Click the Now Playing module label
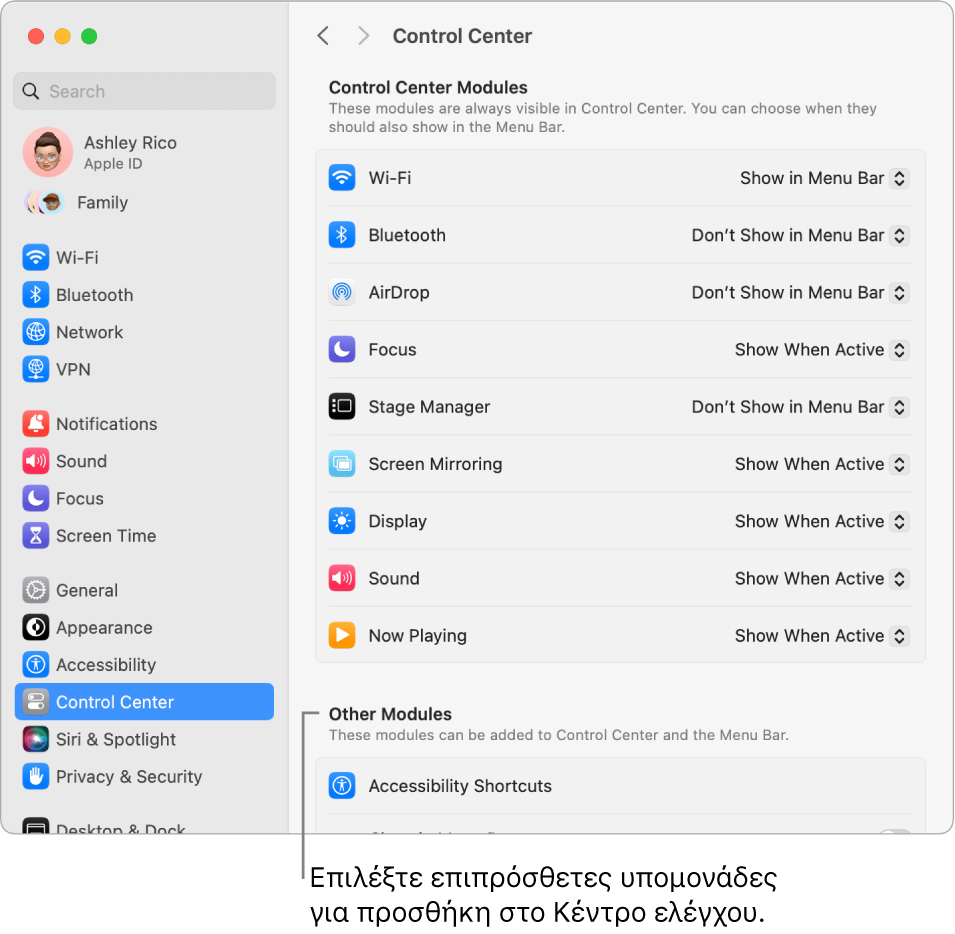The width and height of the screenshot is (955, 934). pos(417,636)
